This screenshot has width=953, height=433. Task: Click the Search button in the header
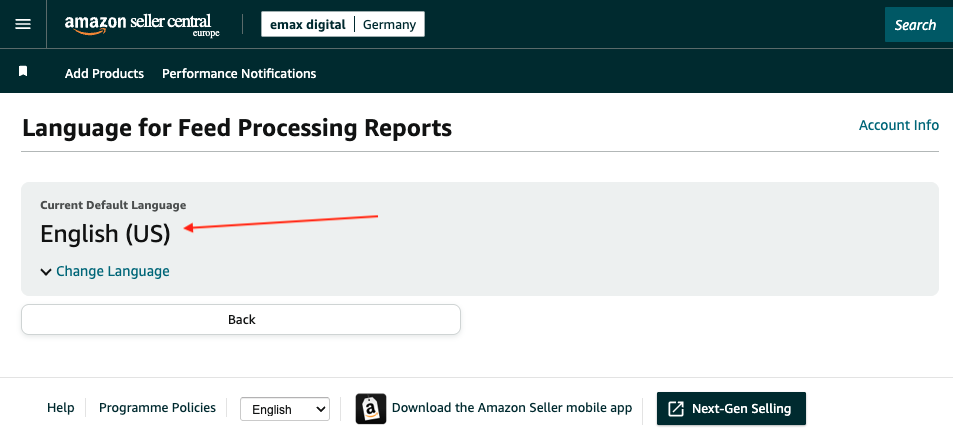coord(918,25)
